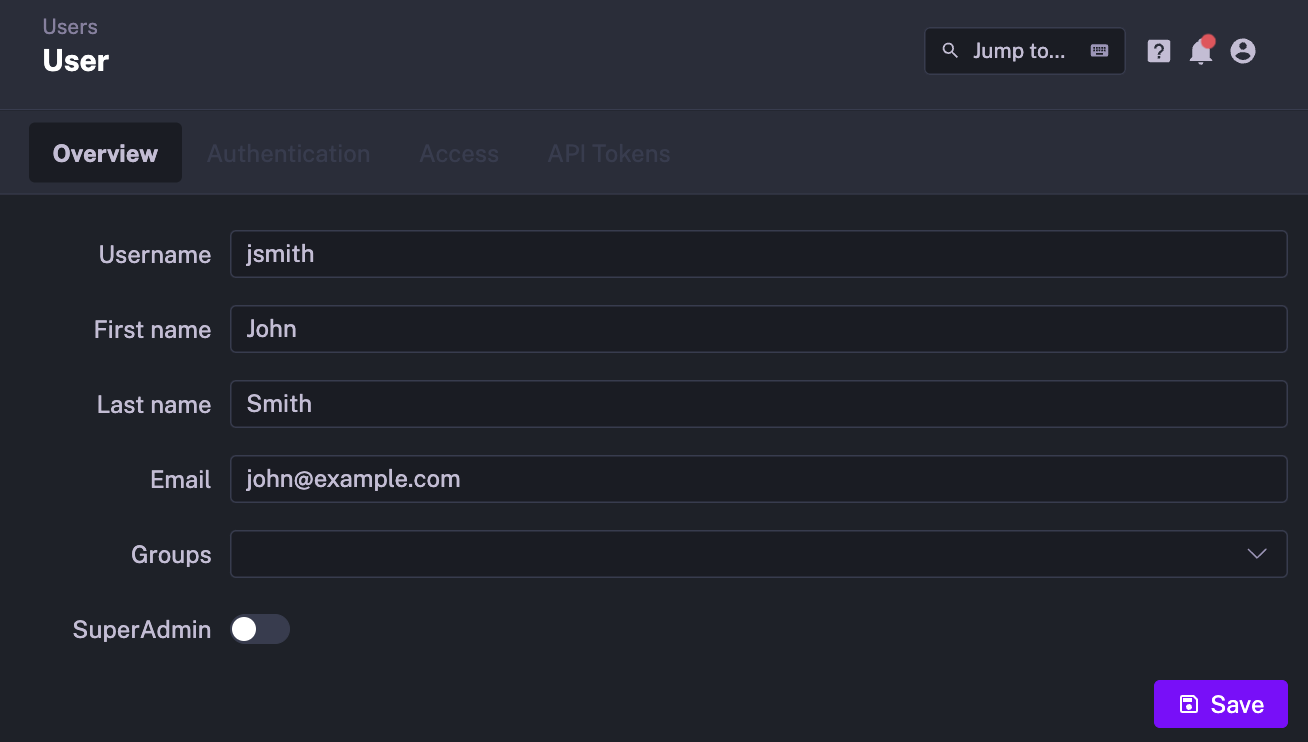
Task: Select the Access tab
Action: pyautogui.click(x=459, y=153)
